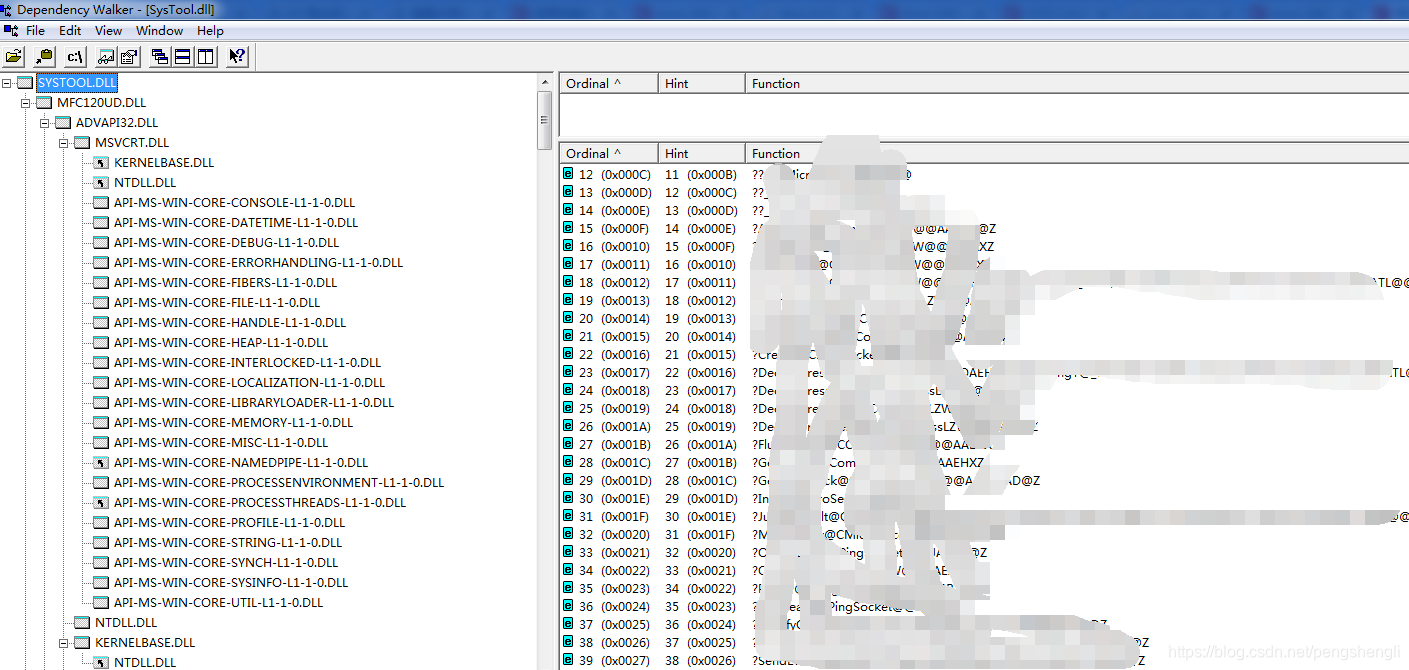The height and width of the screenshot is (670, 1409).
Task: Collapse the lower KERNELBASE.DLL node
Action: (65, 643)
